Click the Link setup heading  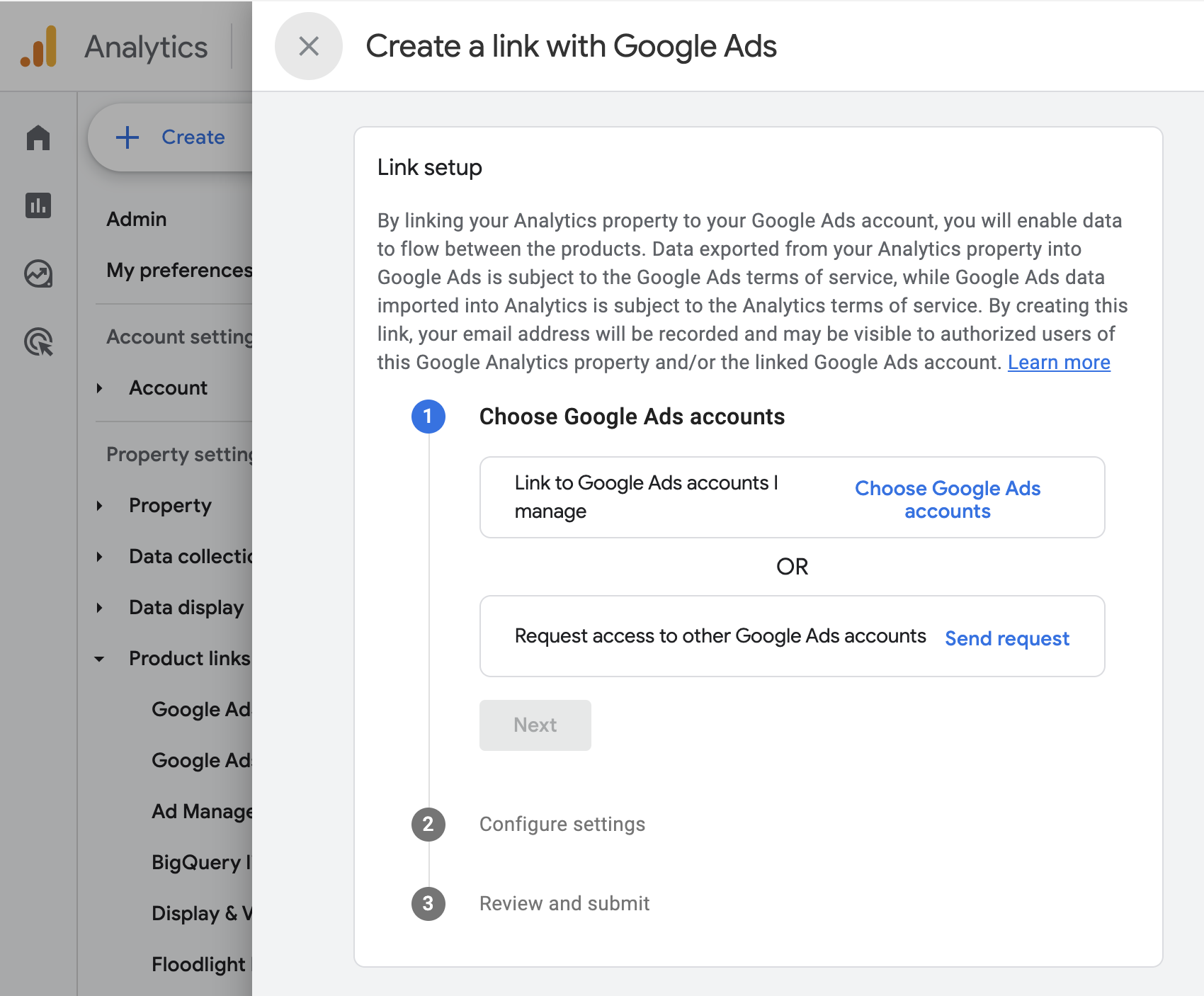[x=429, y=167]
